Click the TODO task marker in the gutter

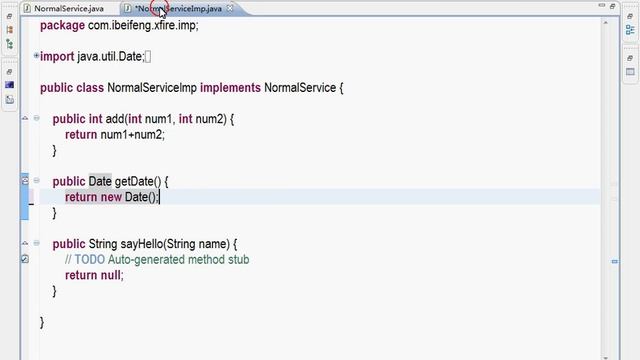(x=25, y=259)
